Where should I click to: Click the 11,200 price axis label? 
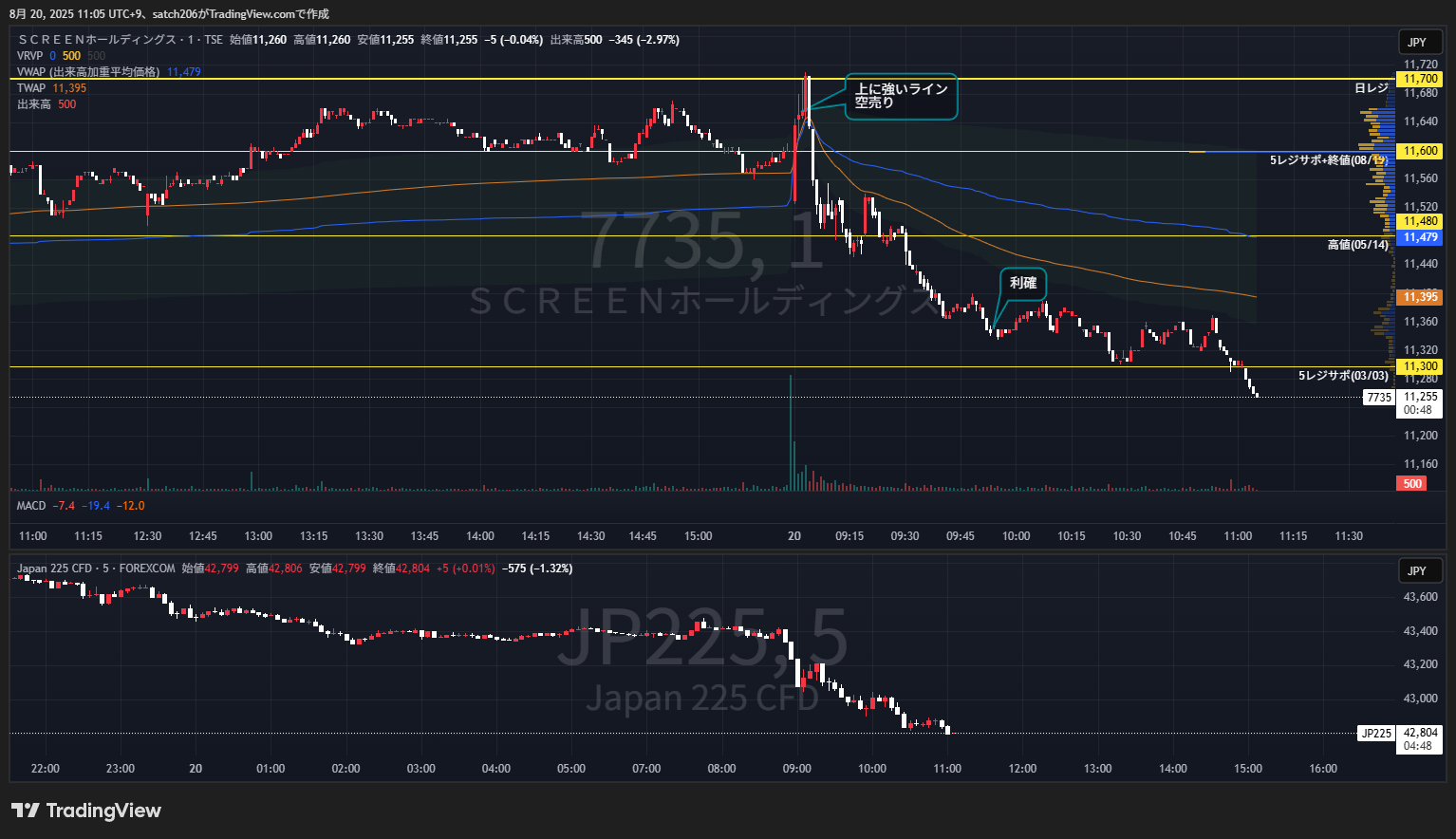1420,436
